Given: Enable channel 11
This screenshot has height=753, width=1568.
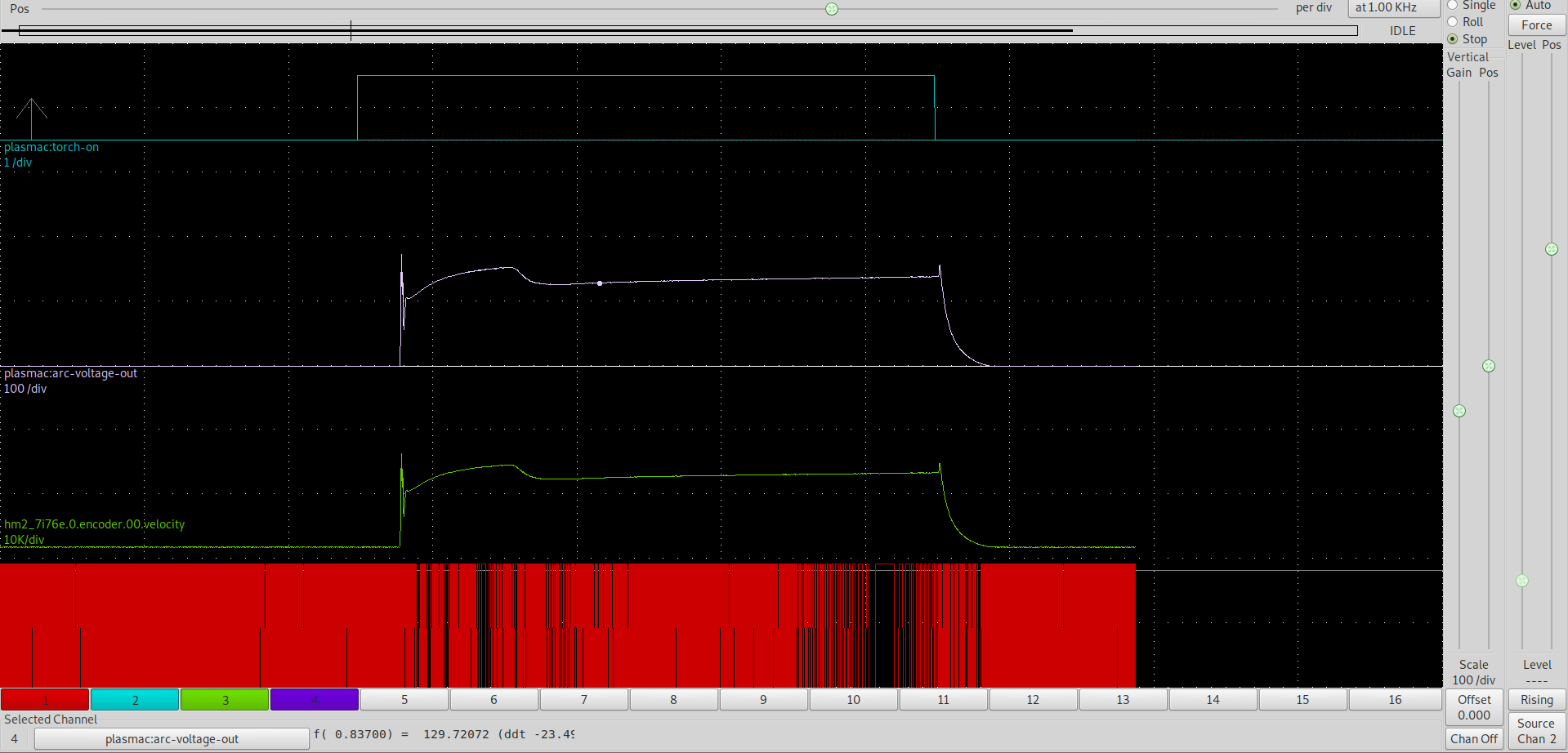Looking at the screenshot, I should tap(944, 700).
